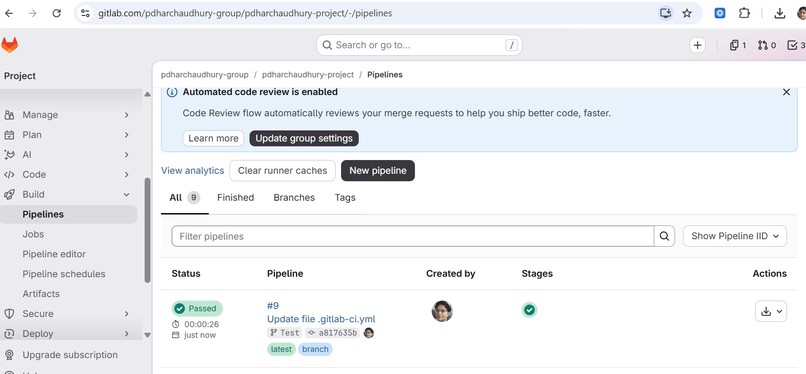Click the pdharchaudhury-group breadcrumb
806x374 pixels.
(205, 75)
